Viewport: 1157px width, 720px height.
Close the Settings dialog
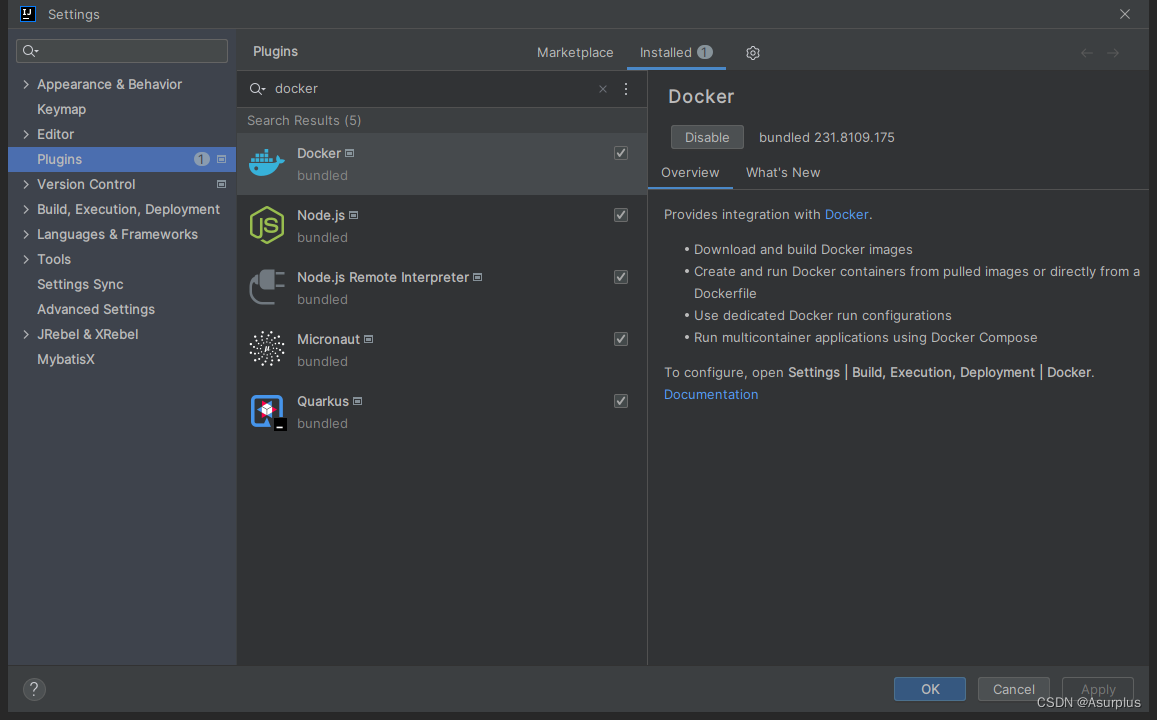(x=1125, y=14)
